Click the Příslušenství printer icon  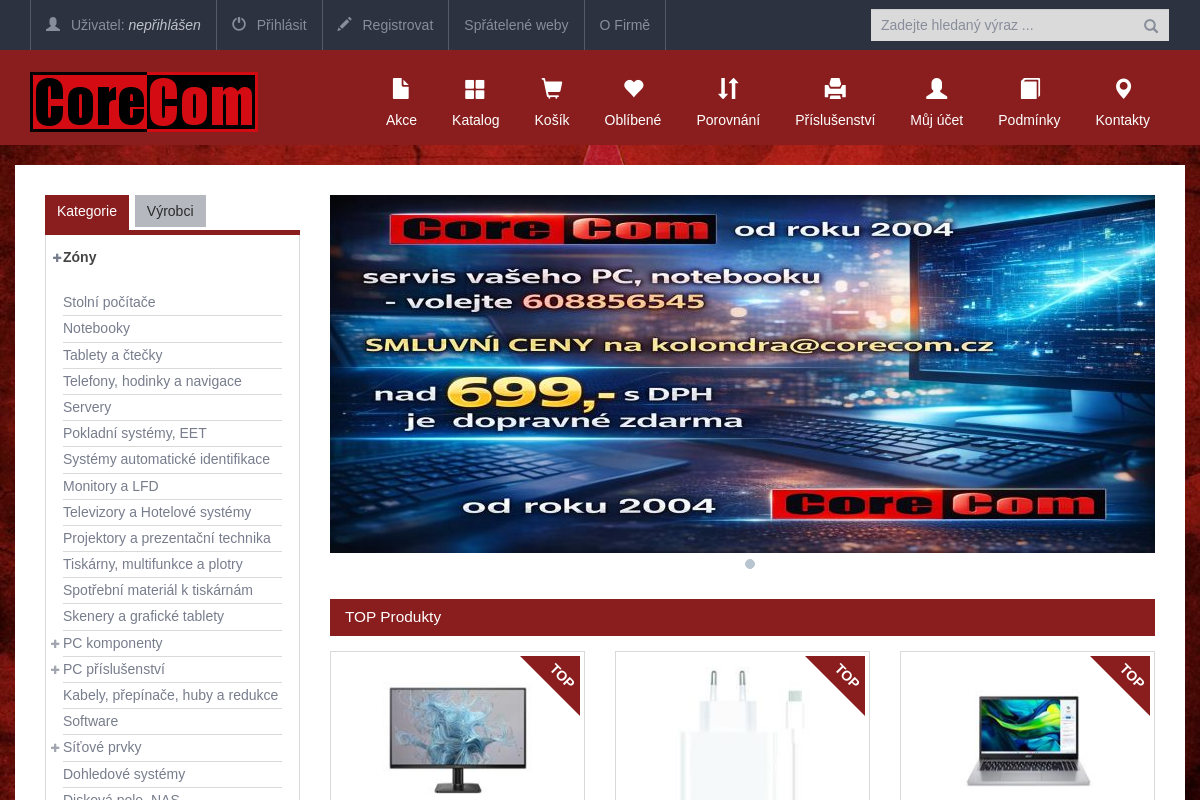click(835, 88)
